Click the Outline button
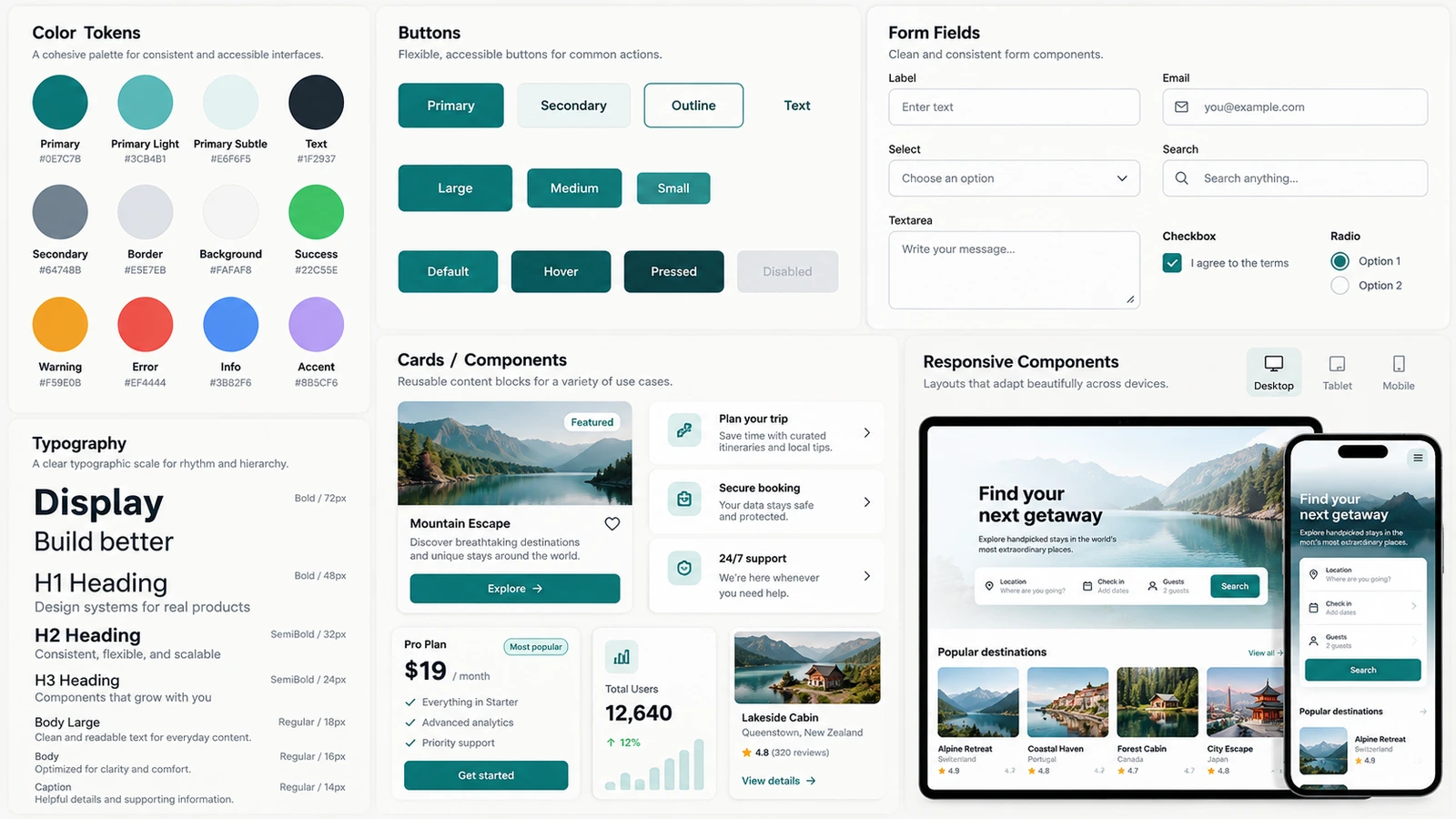The width and height of the screenshot is (1456, 819). coord(693,106)
